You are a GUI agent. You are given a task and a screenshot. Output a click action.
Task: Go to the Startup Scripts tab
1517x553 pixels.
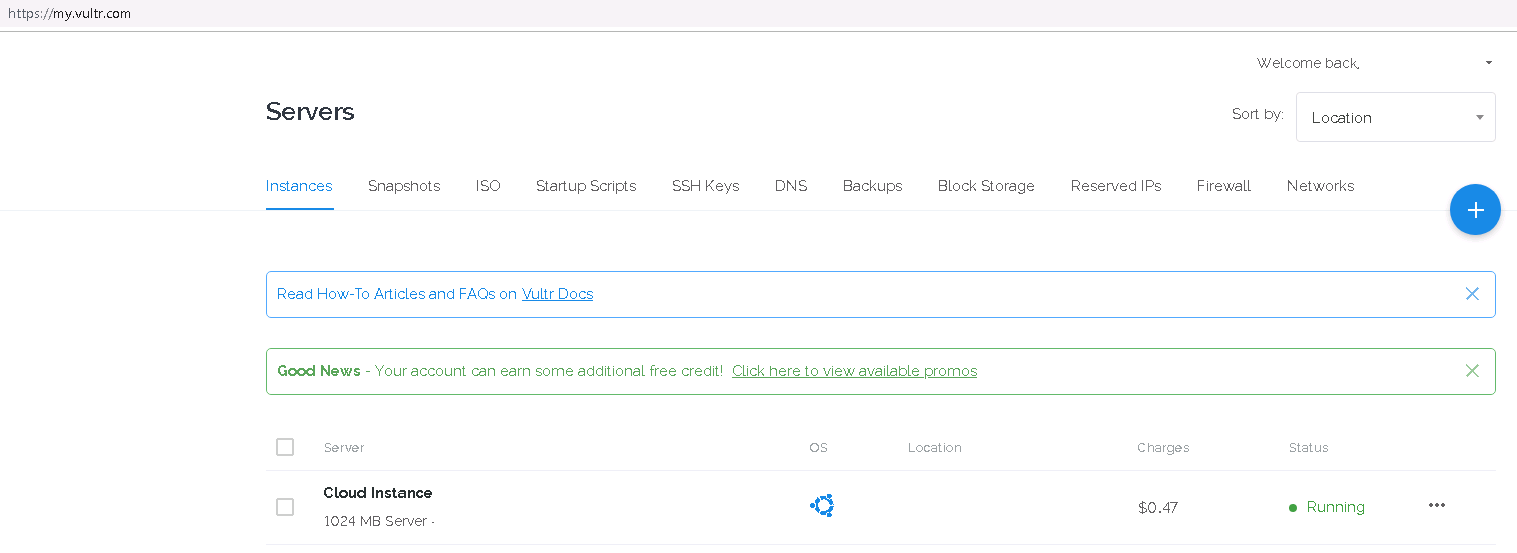586,186
